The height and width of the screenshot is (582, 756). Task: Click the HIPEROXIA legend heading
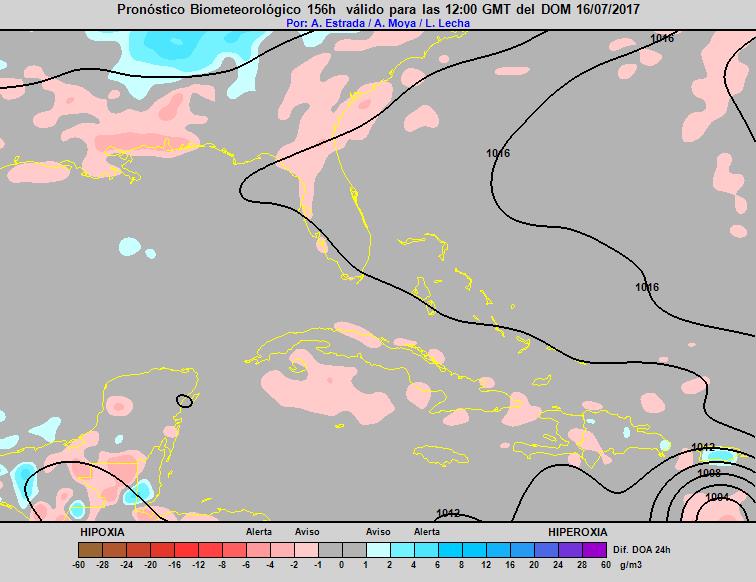(578, 532)
